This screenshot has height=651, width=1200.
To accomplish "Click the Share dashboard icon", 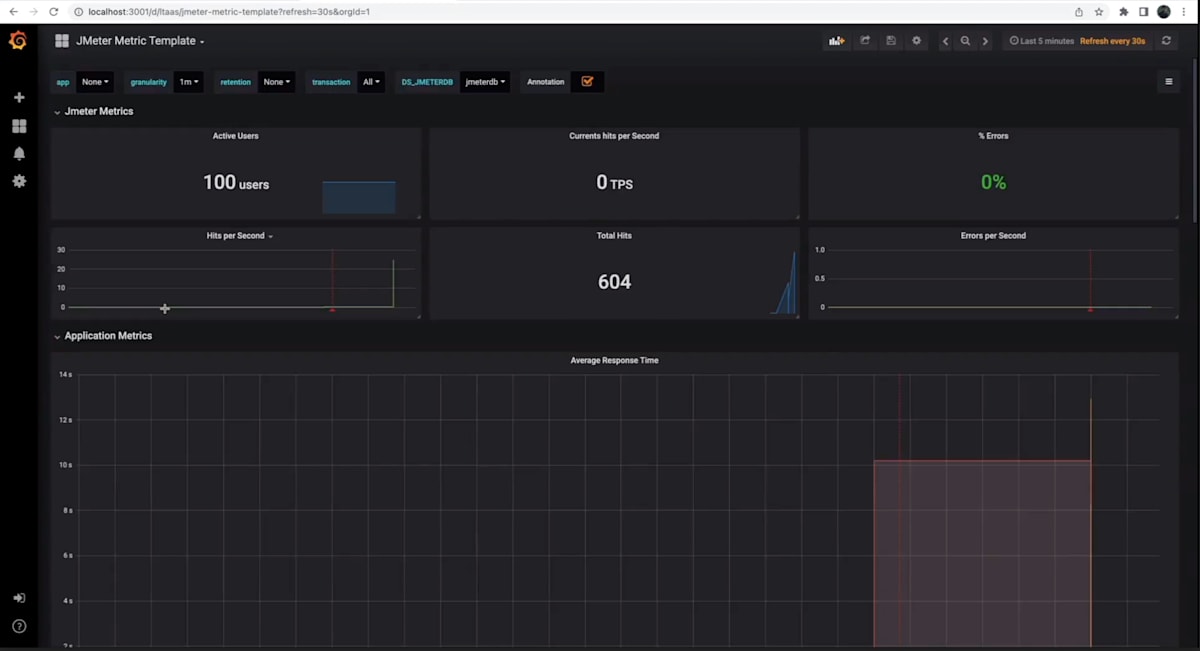I will (865, 41).
